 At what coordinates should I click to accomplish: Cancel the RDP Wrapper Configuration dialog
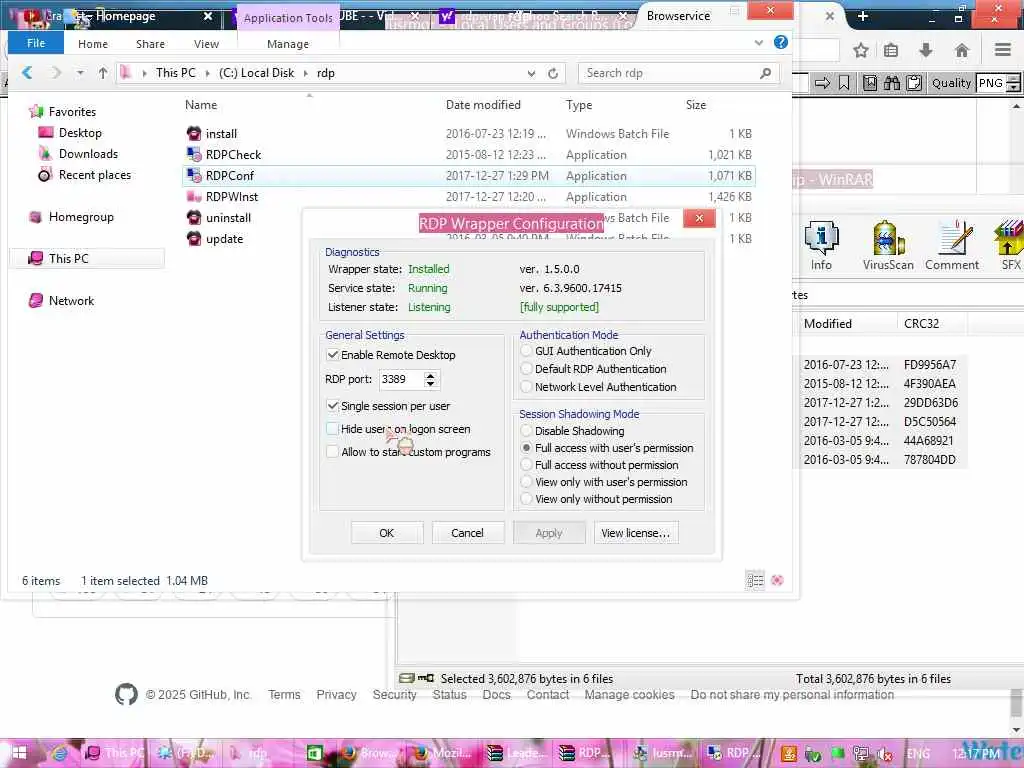pos(468,533)
